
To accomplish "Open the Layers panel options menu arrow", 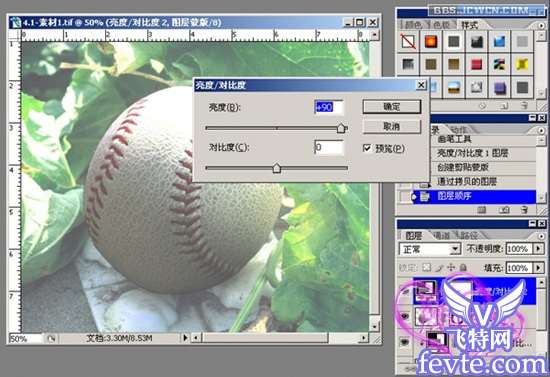I will click(x=541, y=235).
